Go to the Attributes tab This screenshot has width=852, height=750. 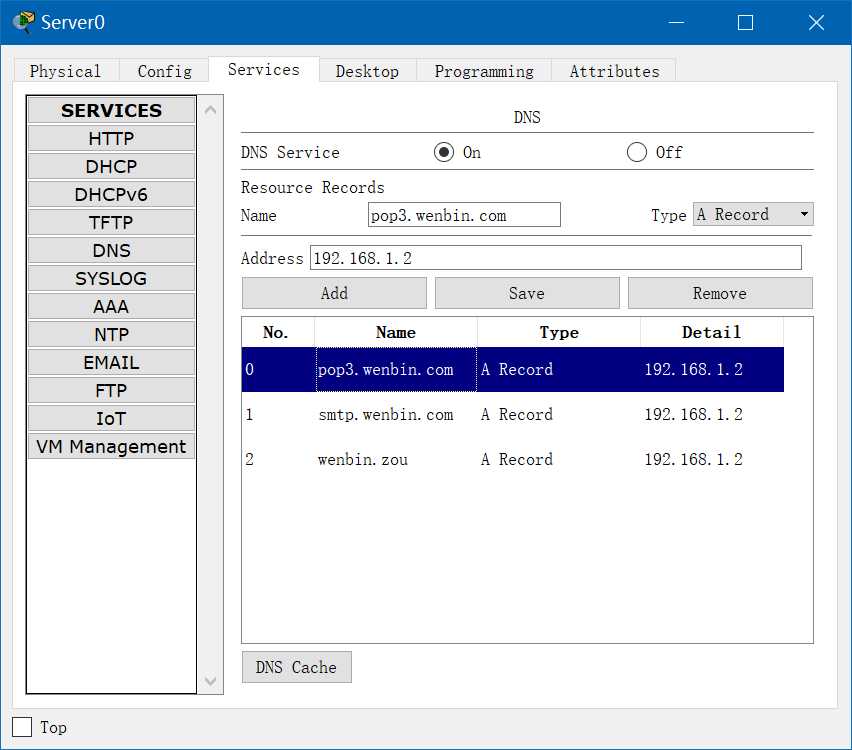point(615,71)
